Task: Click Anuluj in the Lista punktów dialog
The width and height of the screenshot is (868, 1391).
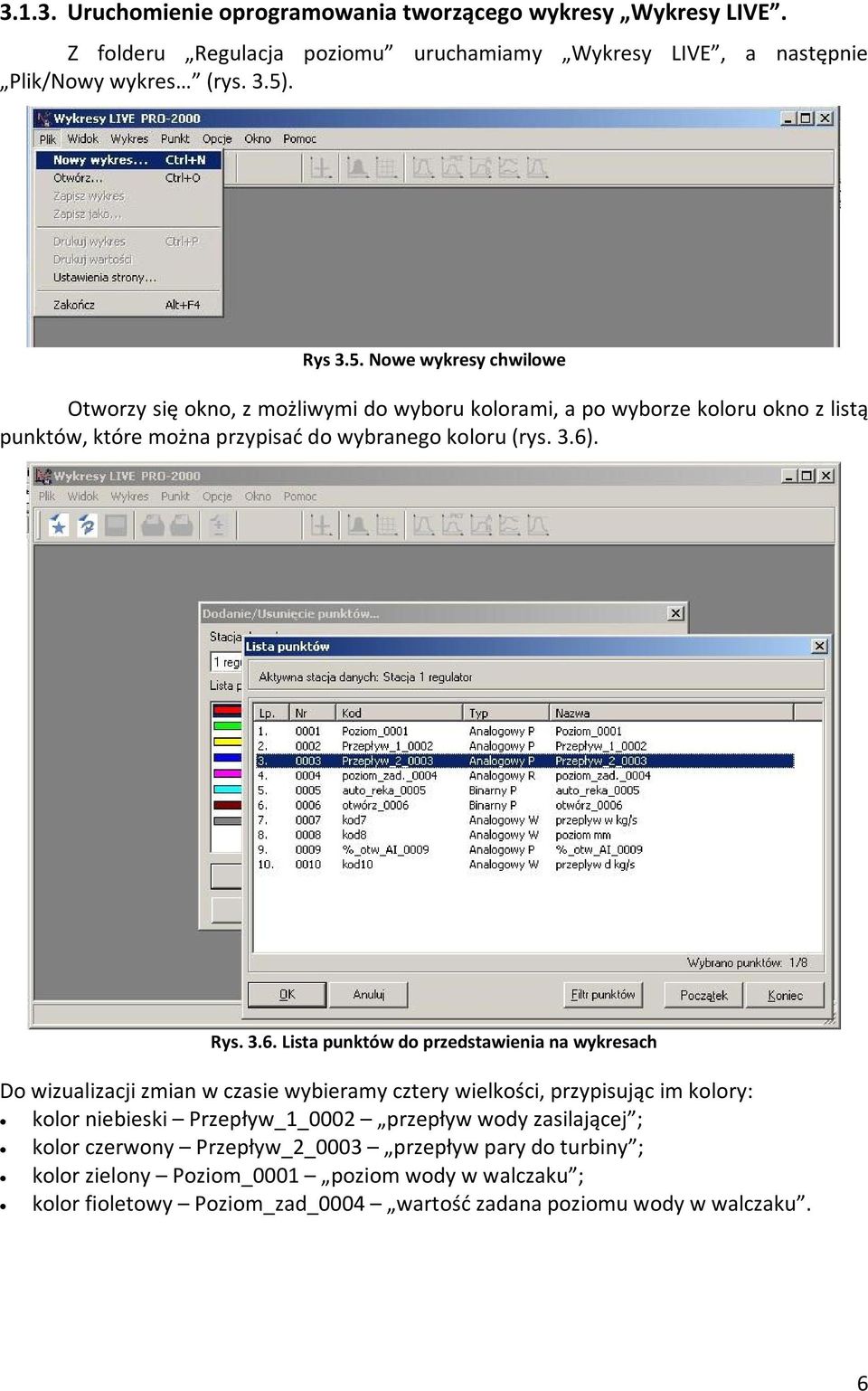Action: 369,995
